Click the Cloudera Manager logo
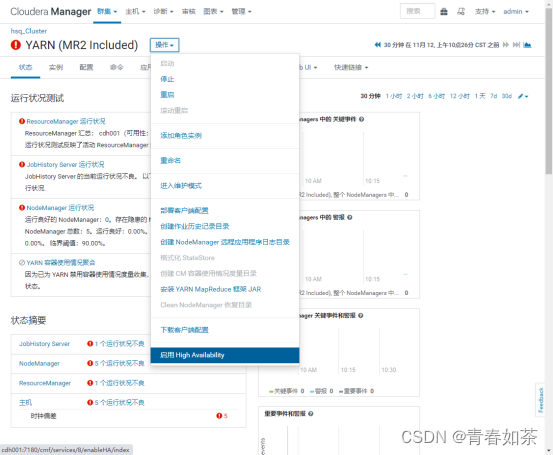The height and width of the screenshot is (455, 553). (51, 12)
